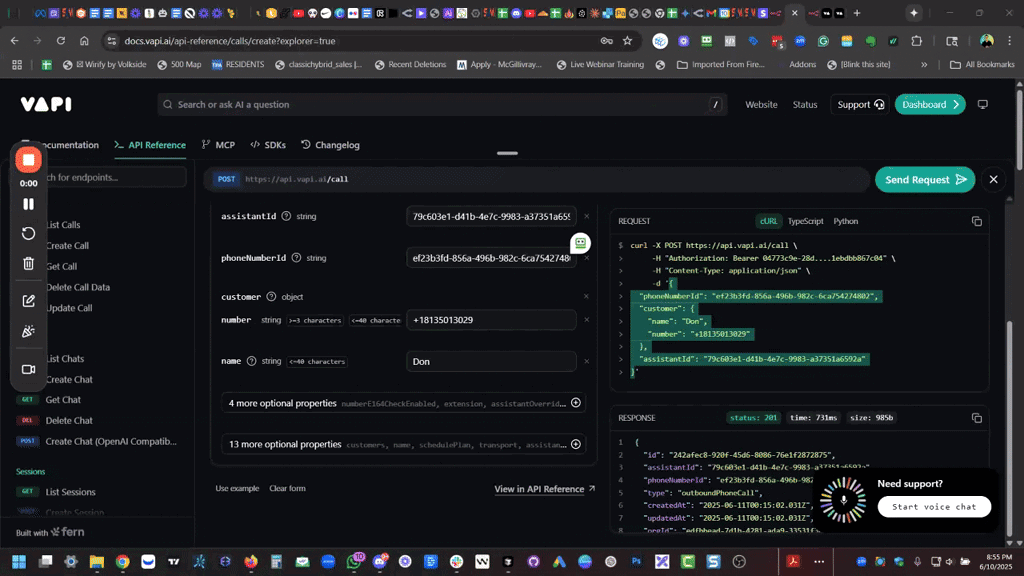Copy the response JSON output
The width and height of the screenshot is (1024, 576).
coord(976,417)
